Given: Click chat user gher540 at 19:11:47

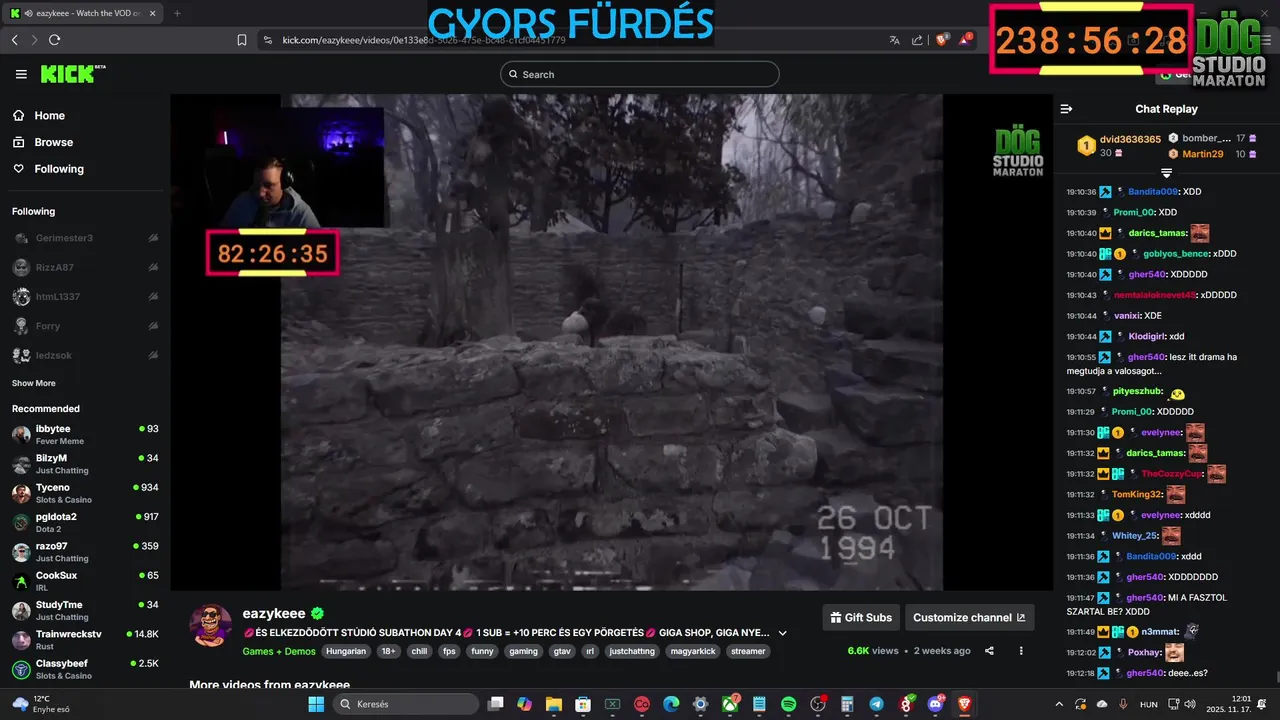Looking at the screenshot, I should tap(1145, 598).
